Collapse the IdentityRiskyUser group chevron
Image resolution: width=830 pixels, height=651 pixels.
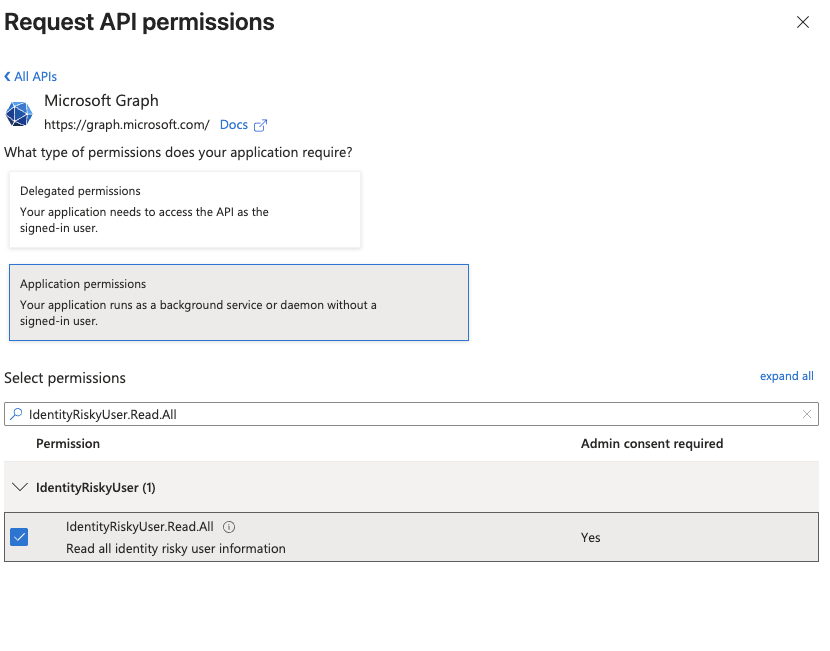click(19, 487)
